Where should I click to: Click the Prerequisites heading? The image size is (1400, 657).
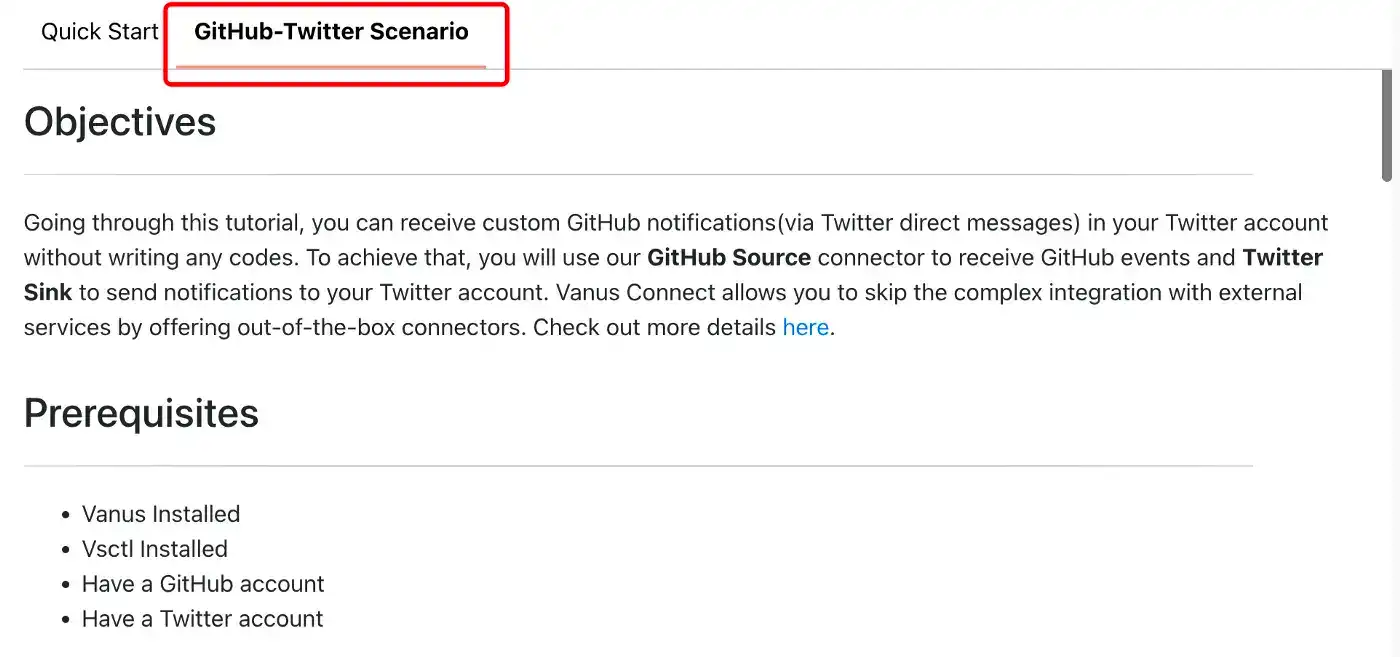(x=141, y=413)
